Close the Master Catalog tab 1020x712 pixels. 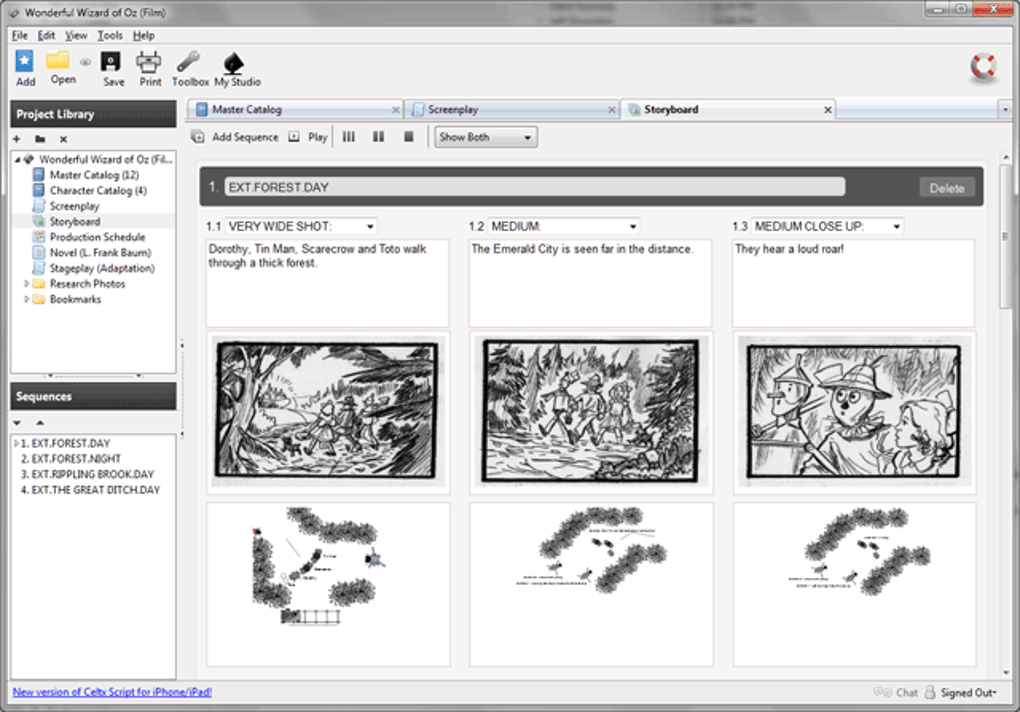pyautogui.click(x=396, y=110)
